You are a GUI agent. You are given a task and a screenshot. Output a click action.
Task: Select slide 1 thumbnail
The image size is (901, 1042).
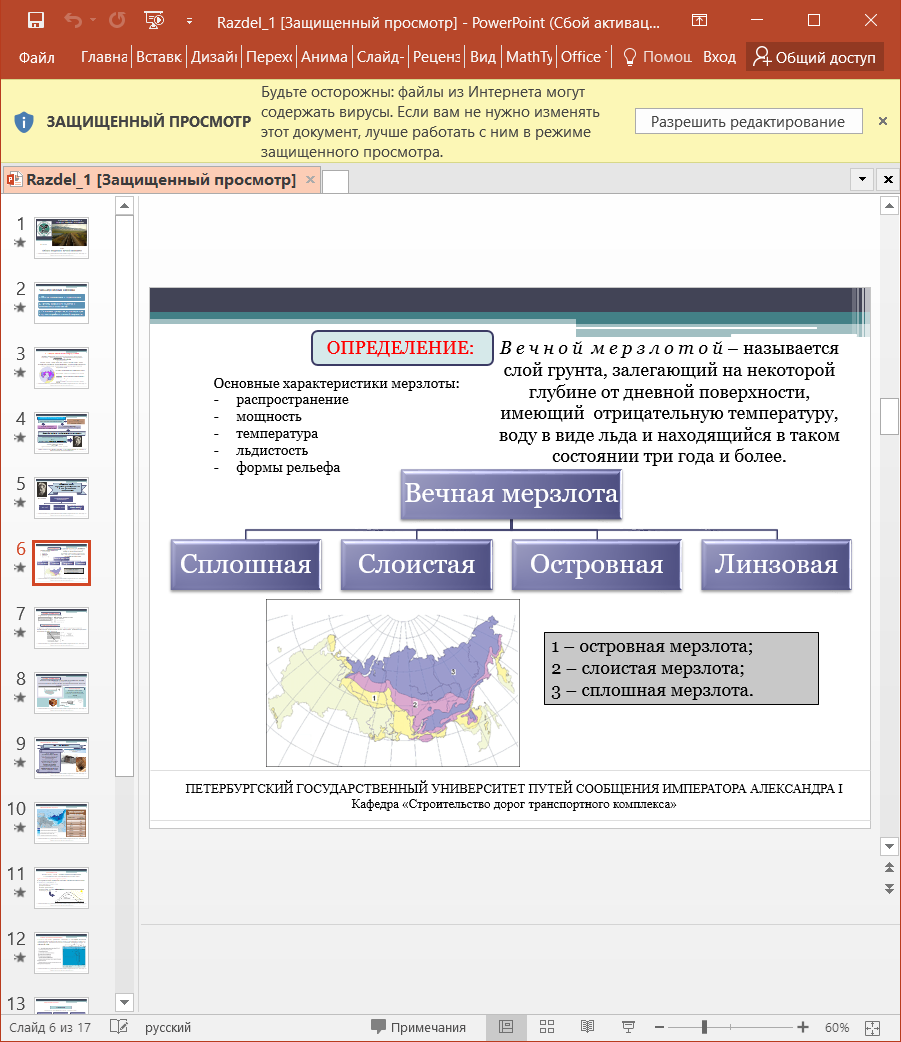[x=61, y=237]
